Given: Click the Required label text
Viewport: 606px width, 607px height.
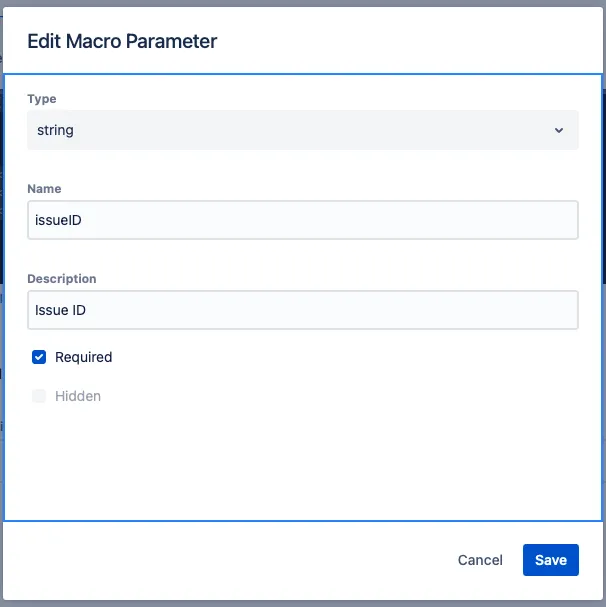Looking at the screenshot, I should (x=84, y=357).
